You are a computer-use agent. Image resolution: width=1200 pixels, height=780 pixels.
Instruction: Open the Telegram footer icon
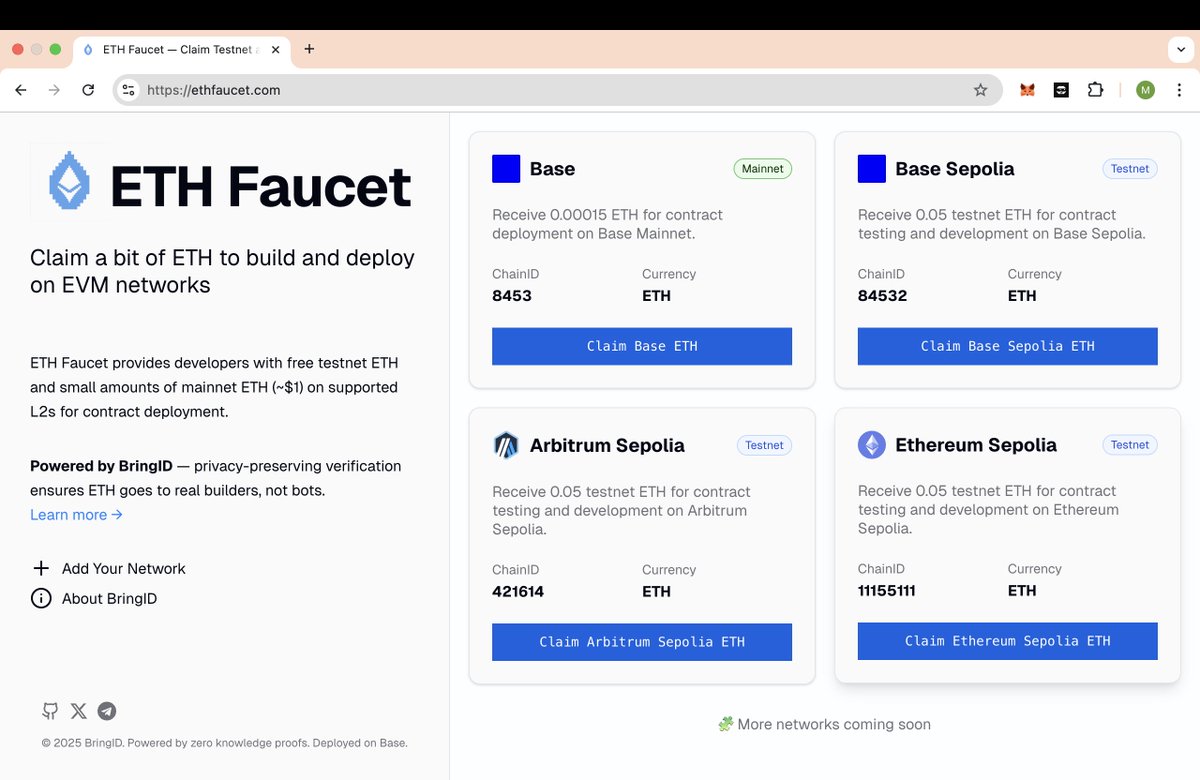pos(107,711)
